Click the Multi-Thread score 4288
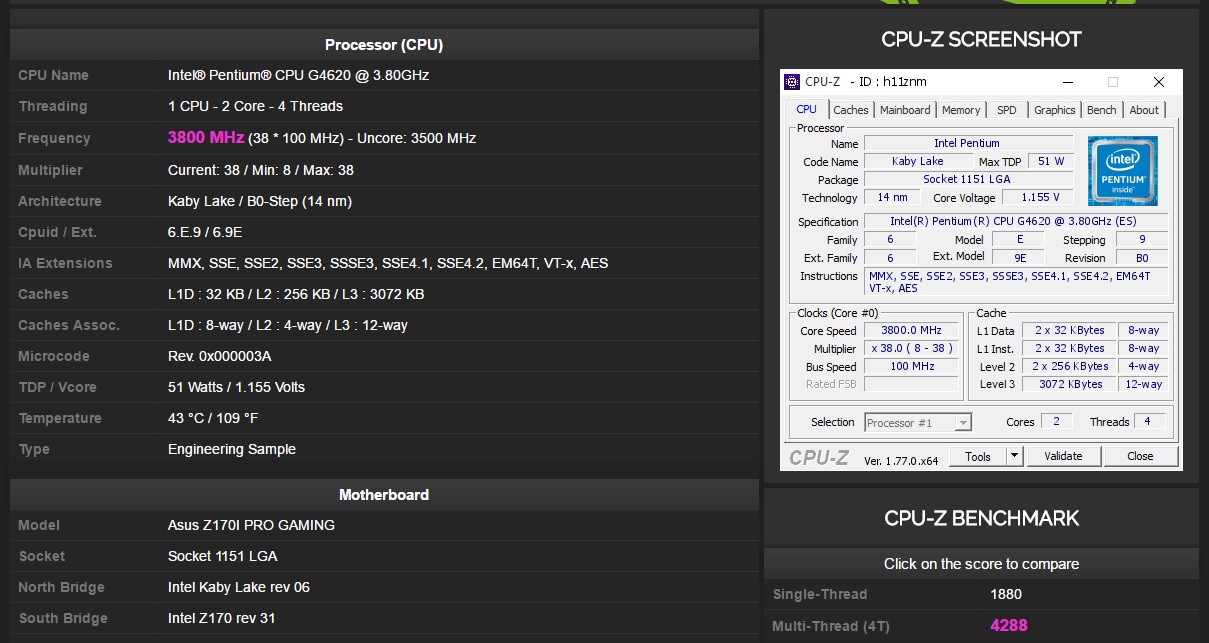Viewport: 1209px width, 643px height. (1009, 626)
